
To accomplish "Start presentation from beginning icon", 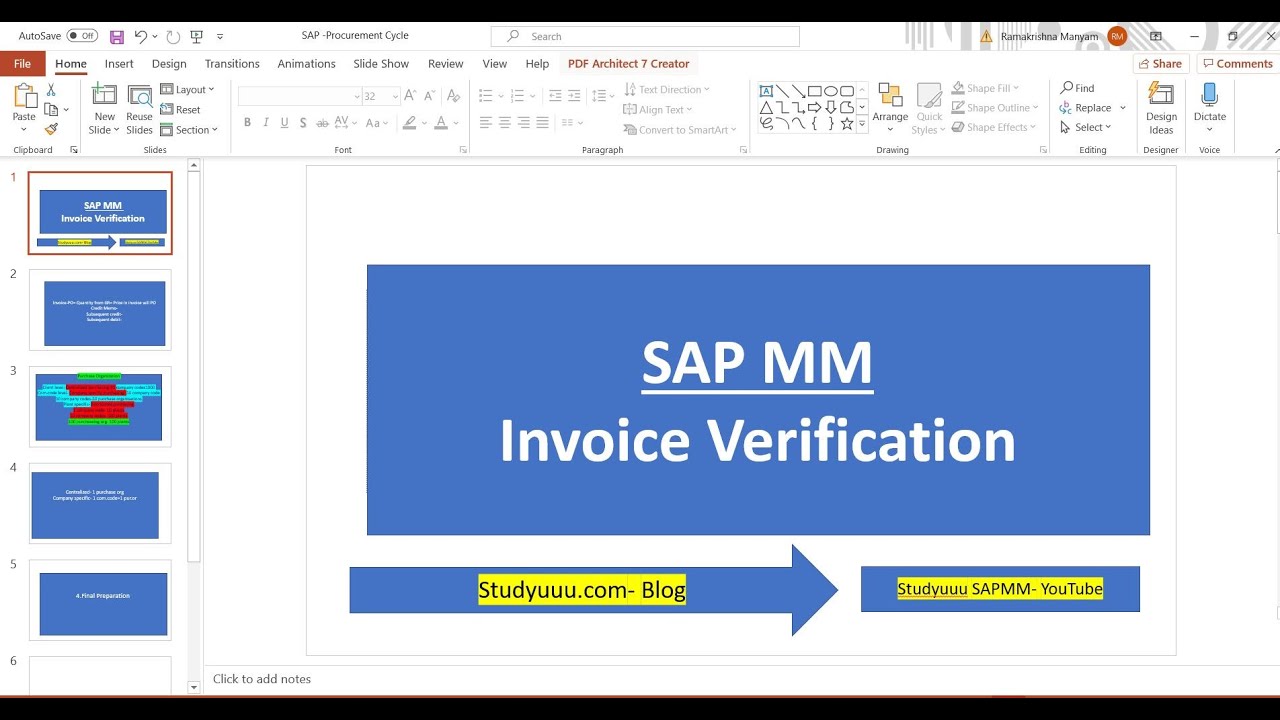I will click(x=197, y=36).
